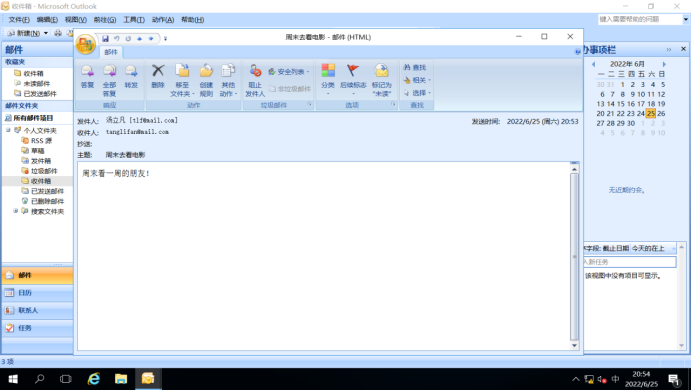This screenshot has height=390, width=691.
Task: Open the 安全列表 (Safe Lists) dropdown
Action: (289, 71)
